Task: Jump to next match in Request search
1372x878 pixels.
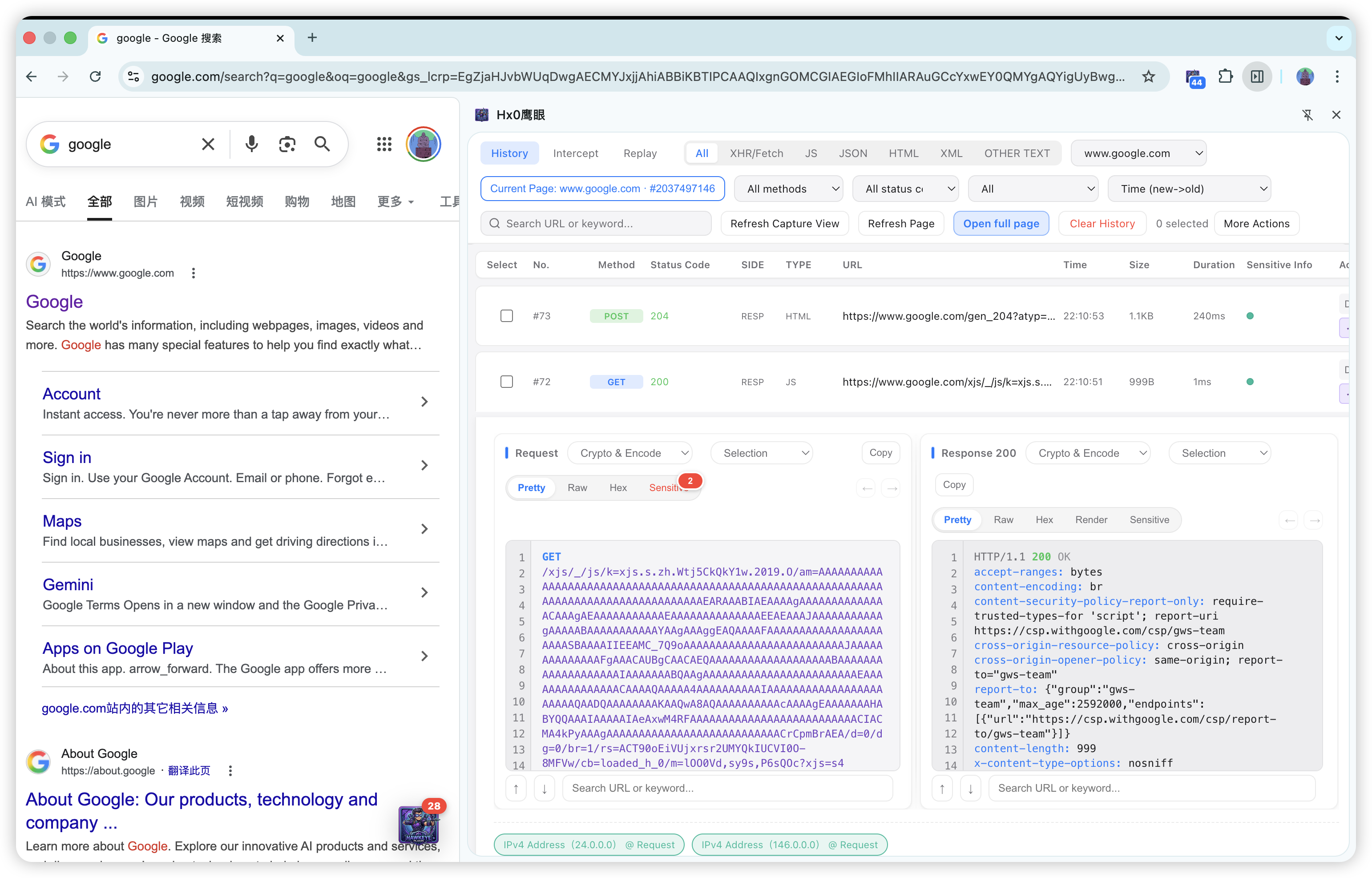Action: tap(545, 789)
